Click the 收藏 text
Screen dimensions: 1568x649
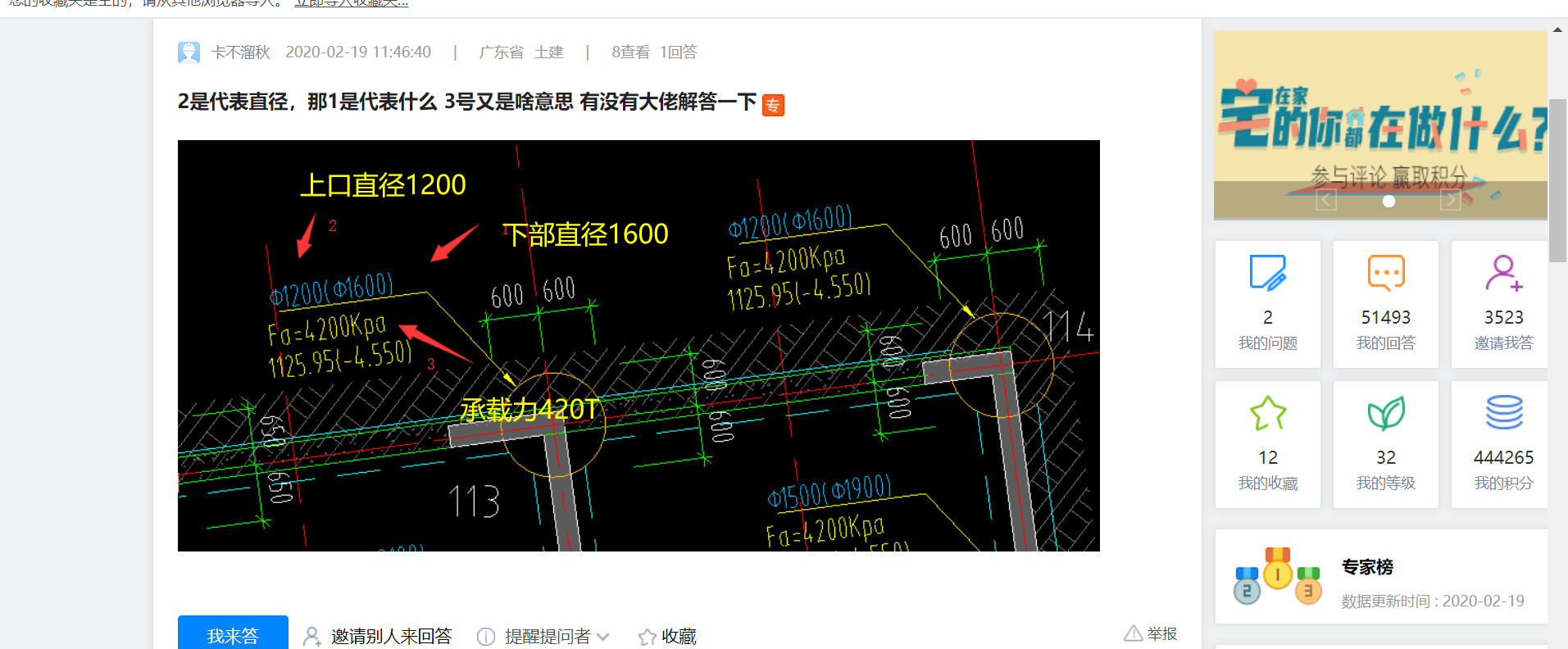(679, 636)
